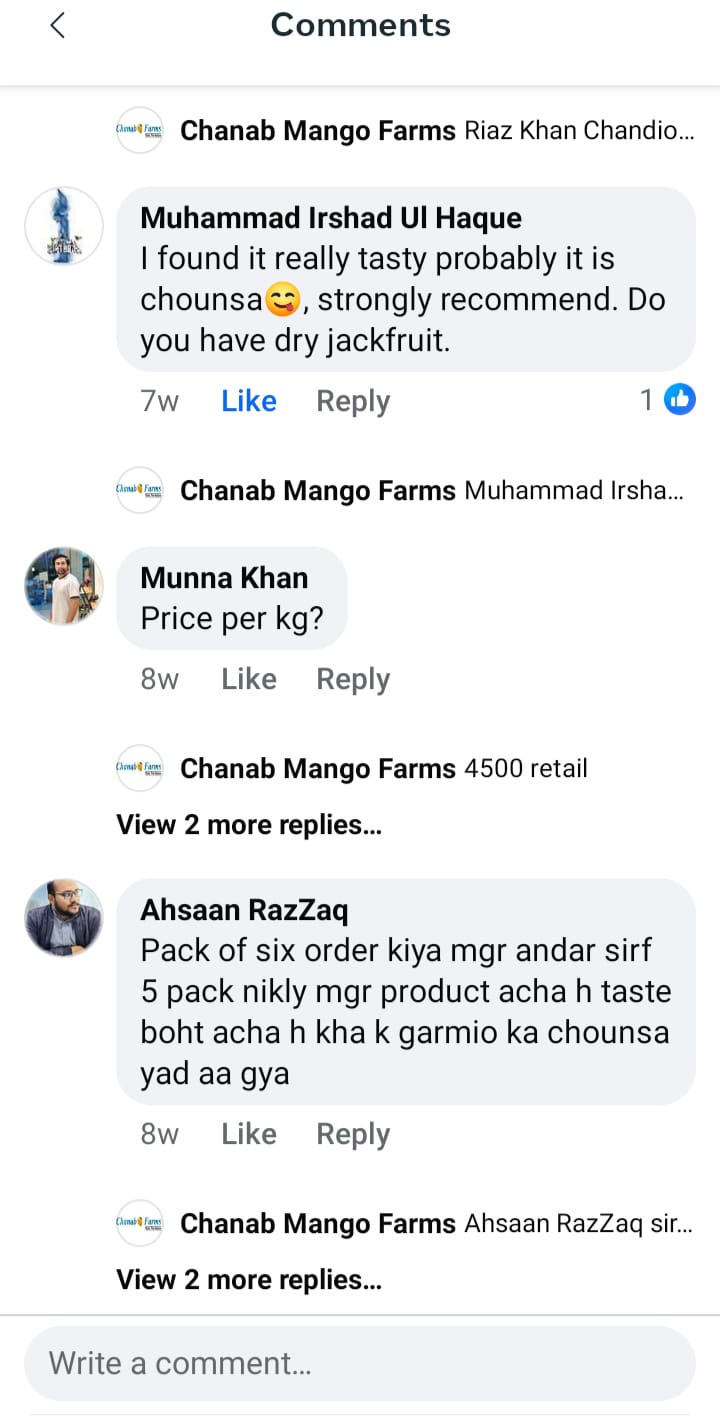Like Ahsaan RazZaq's comment
Screen dimensions: 720x1418
click(x=249, y=1134)
